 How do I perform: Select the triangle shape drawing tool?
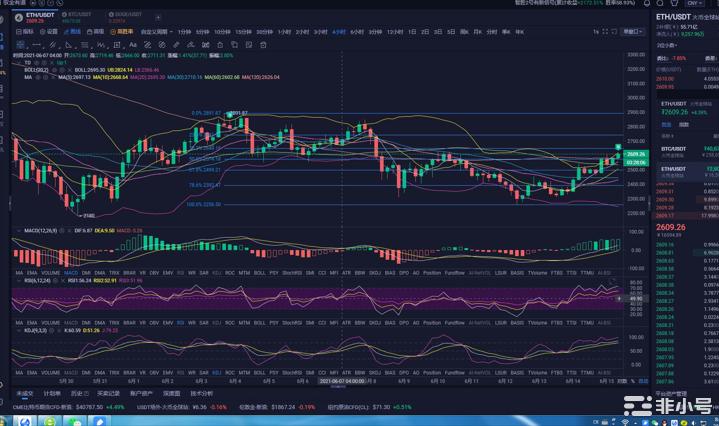(69, 45)
